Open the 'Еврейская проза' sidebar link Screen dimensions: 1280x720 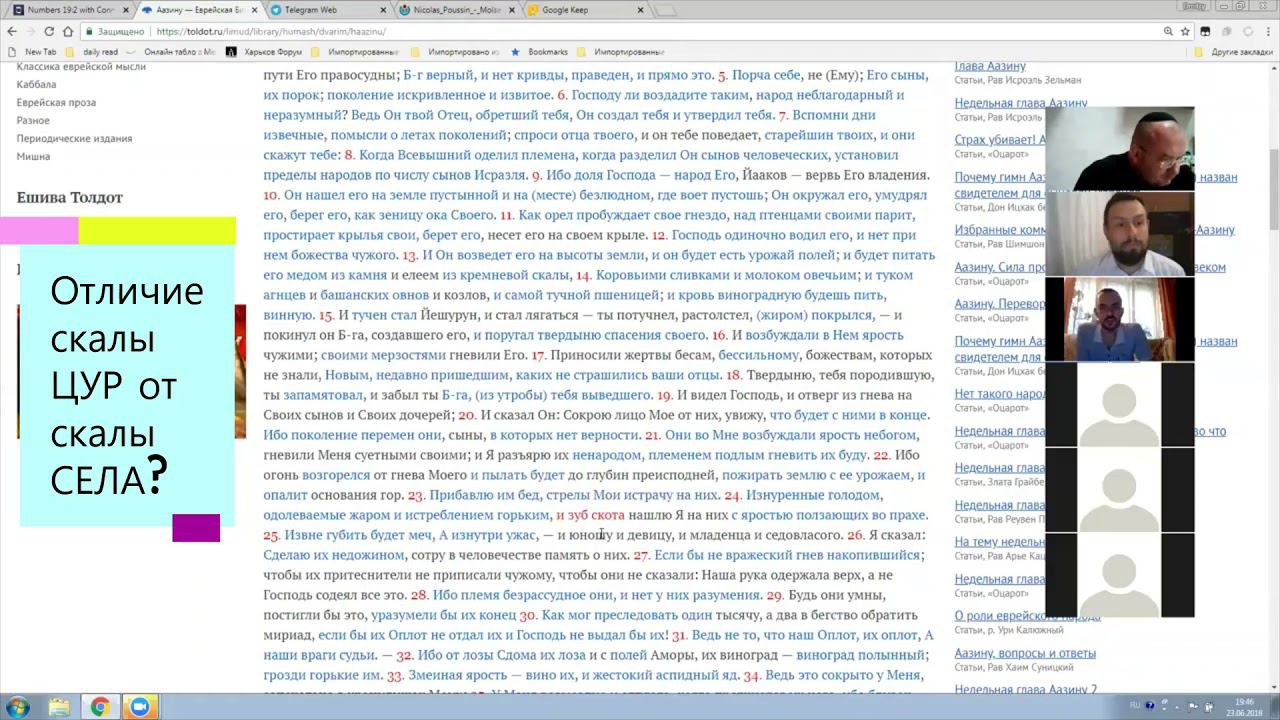[x=56, y=102]
